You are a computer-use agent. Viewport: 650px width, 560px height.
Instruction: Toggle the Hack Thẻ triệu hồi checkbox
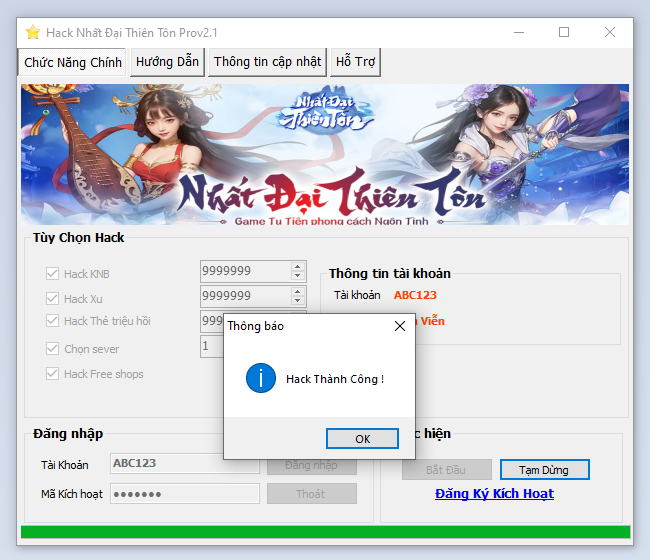coord(52,320)
